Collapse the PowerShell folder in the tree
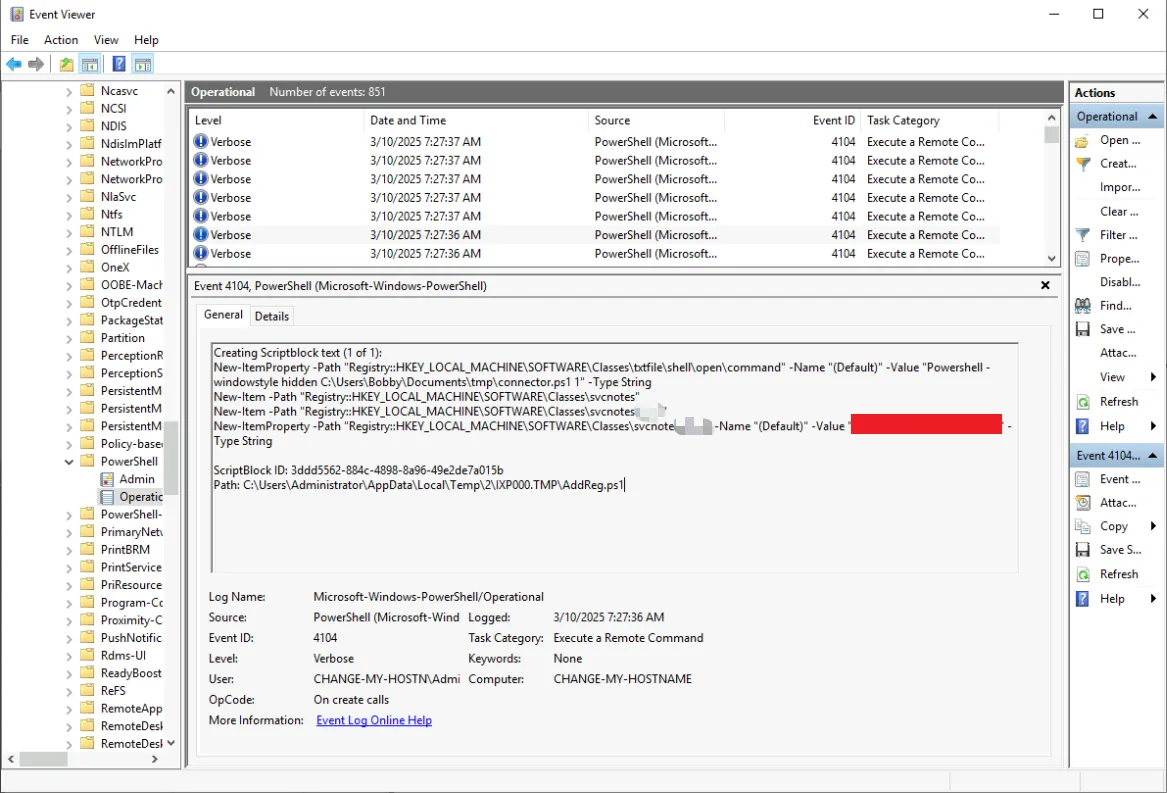Screen dimensions: 1167x793 coord(70,462)
